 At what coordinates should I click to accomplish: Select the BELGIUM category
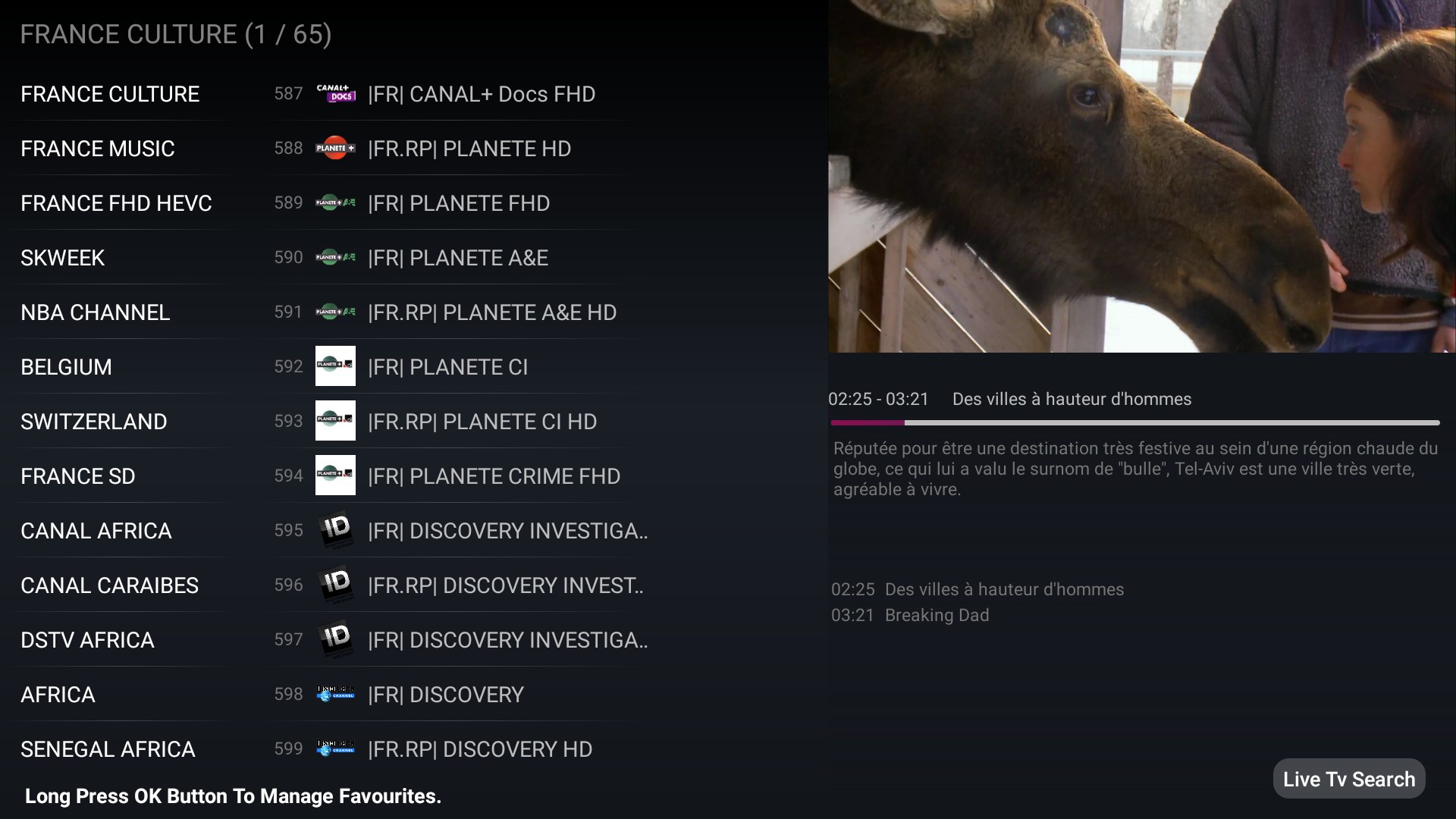pos(66,367)
